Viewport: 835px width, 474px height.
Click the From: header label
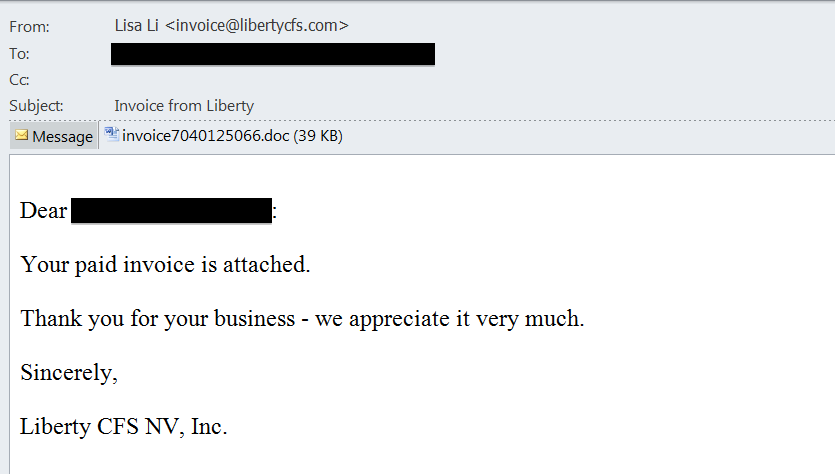click(29, 27)
